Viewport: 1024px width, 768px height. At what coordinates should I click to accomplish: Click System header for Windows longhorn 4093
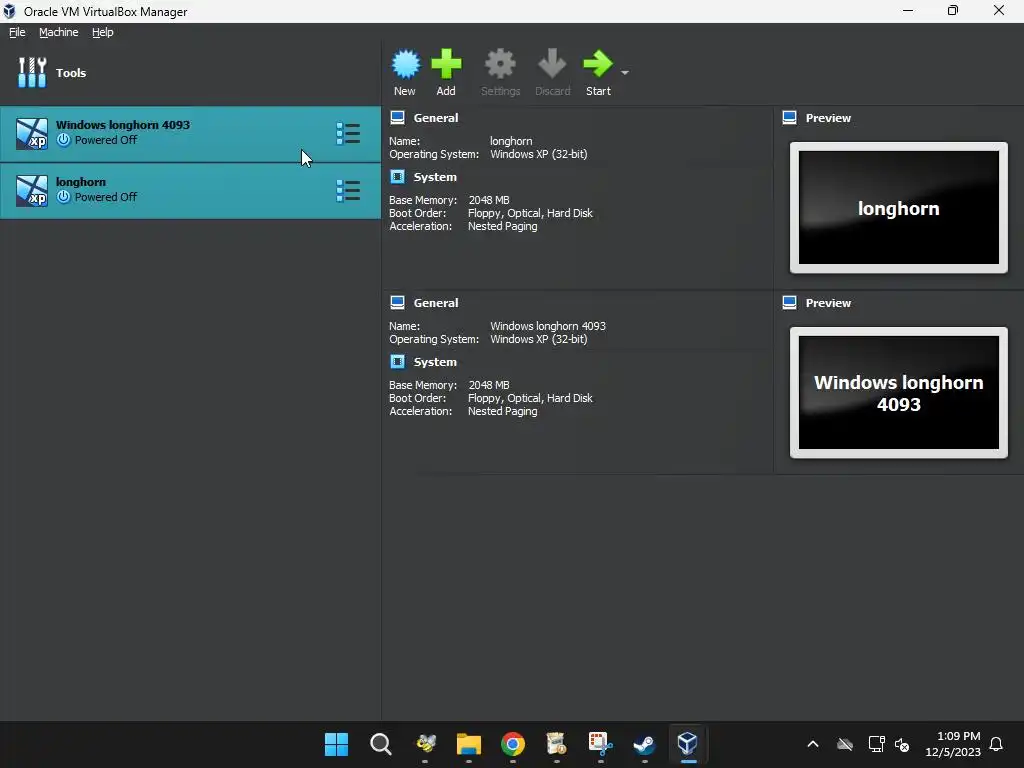pos(435,362)
